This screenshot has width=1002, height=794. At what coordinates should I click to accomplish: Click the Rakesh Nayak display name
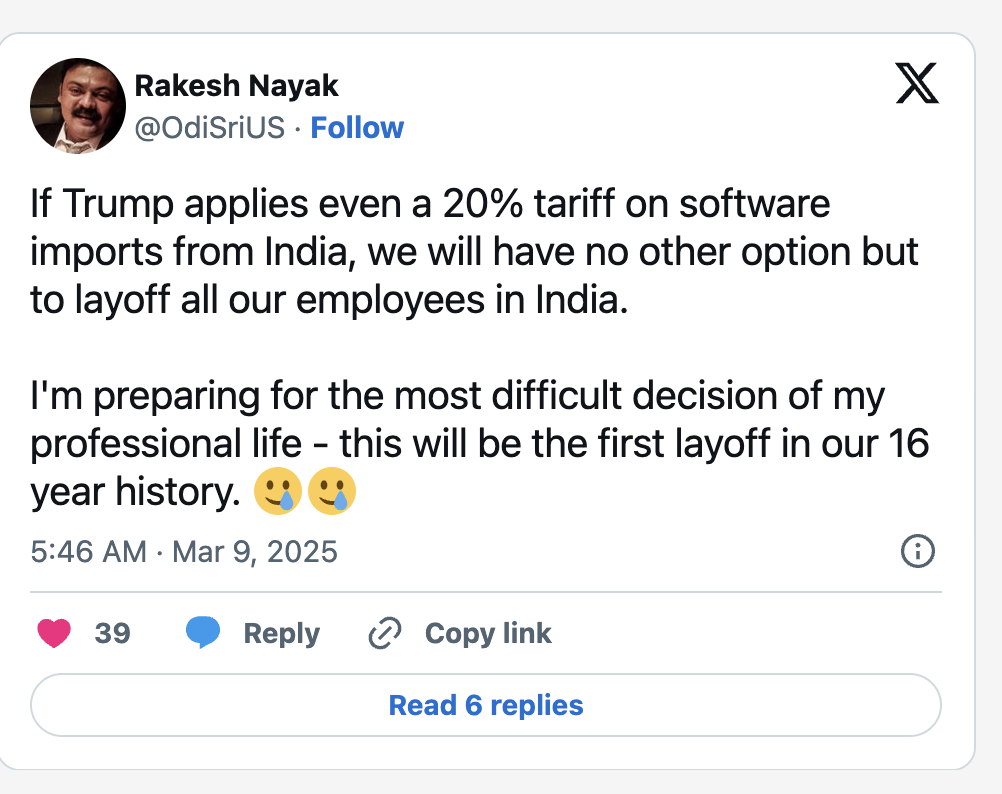coord(236,86)
